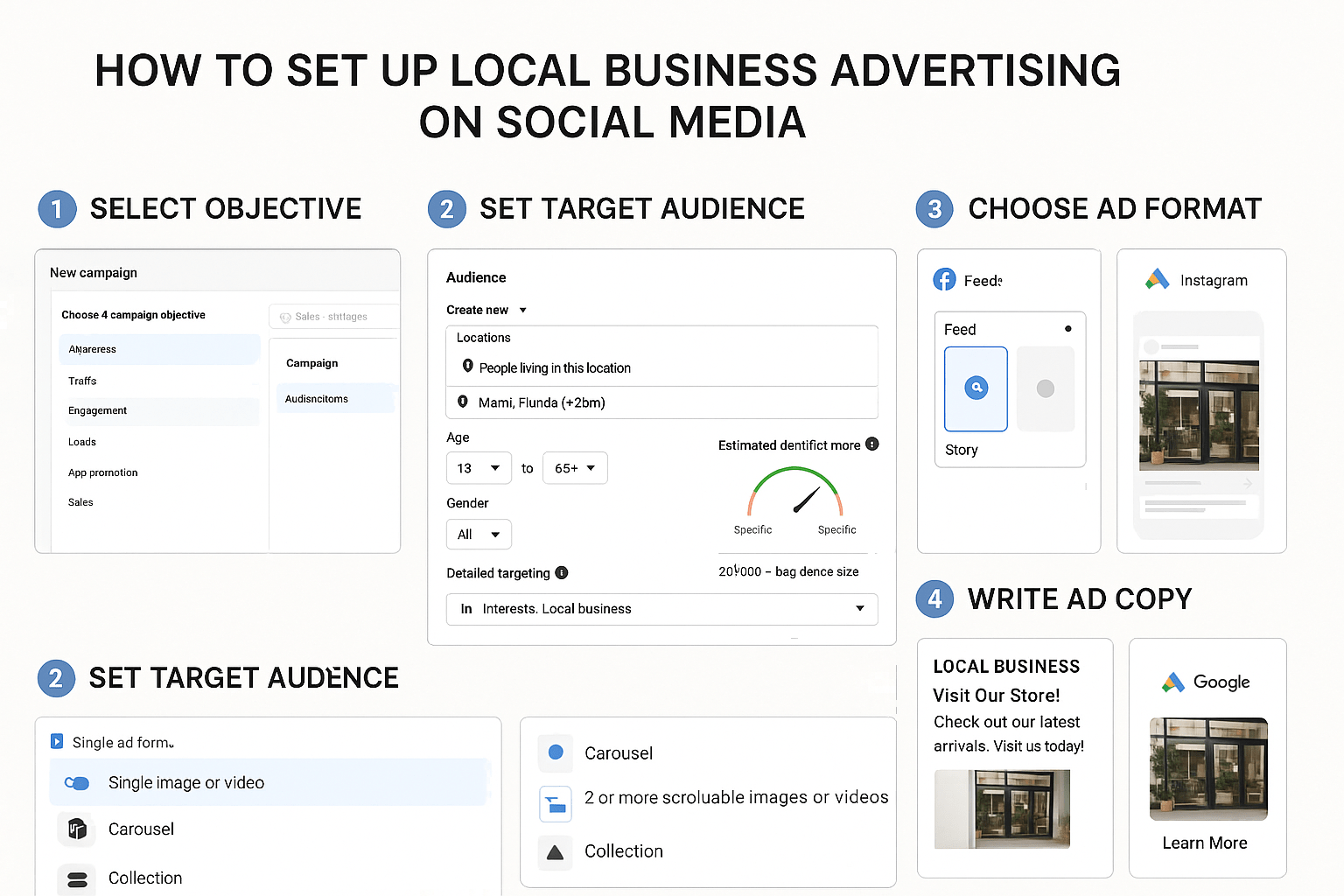Image resolution: width=1344 pixels, height=896 pixels.
Task: Click the Learn More button under Google image
Action: [x=1205, y=843]
